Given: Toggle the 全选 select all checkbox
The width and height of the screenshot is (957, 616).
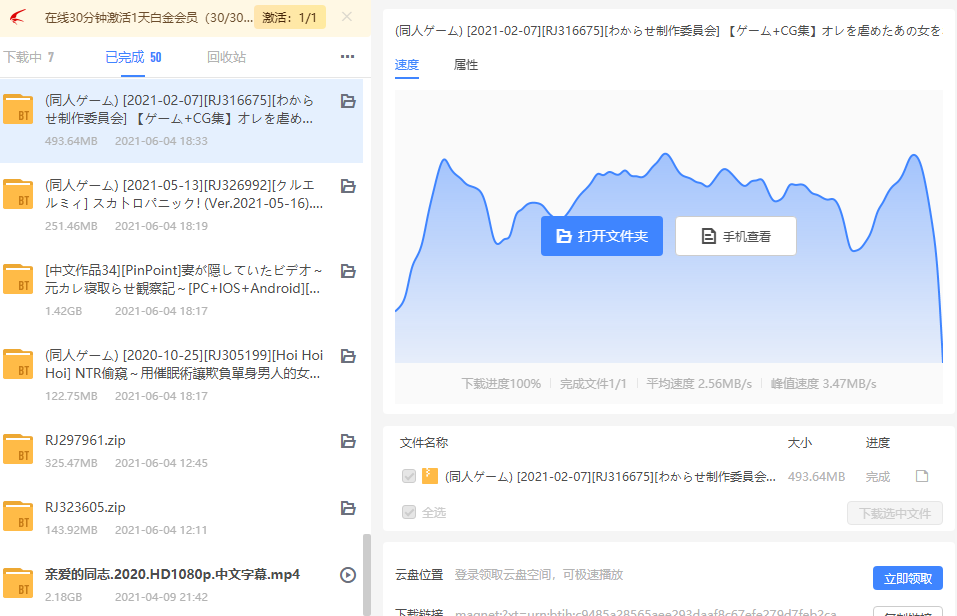Looking at the screenshot, I should (x=408, y=512).
